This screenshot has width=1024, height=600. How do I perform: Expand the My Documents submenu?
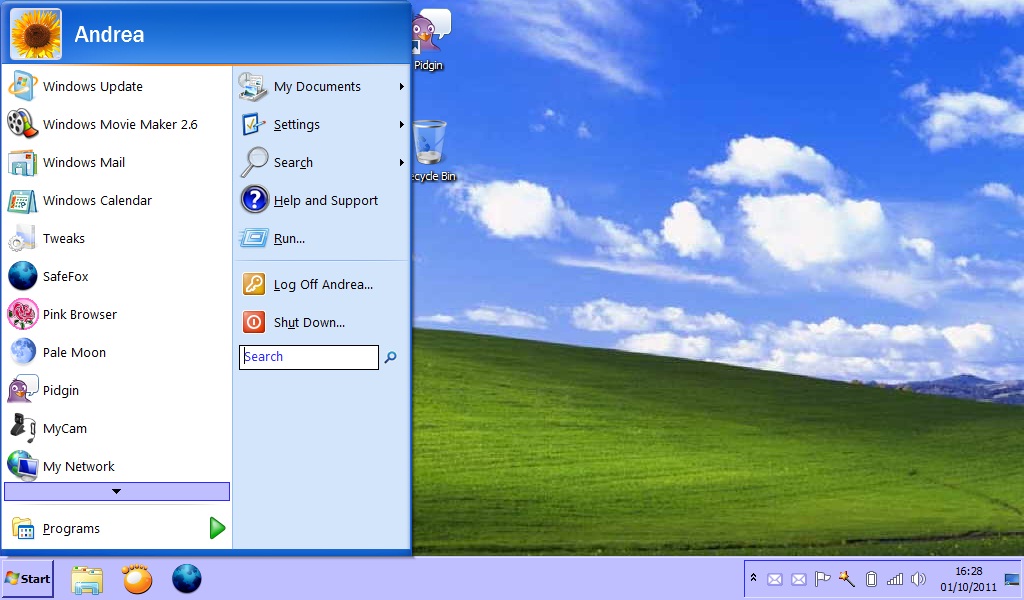coord(322,86)
